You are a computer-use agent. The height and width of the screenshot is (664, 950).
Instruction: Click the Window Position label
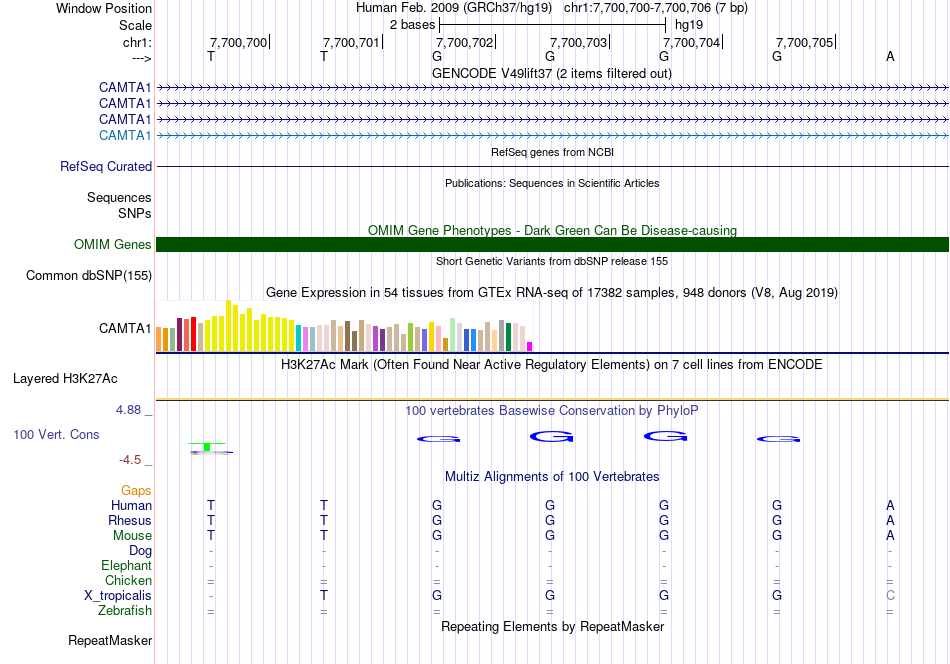click(104, 8)
